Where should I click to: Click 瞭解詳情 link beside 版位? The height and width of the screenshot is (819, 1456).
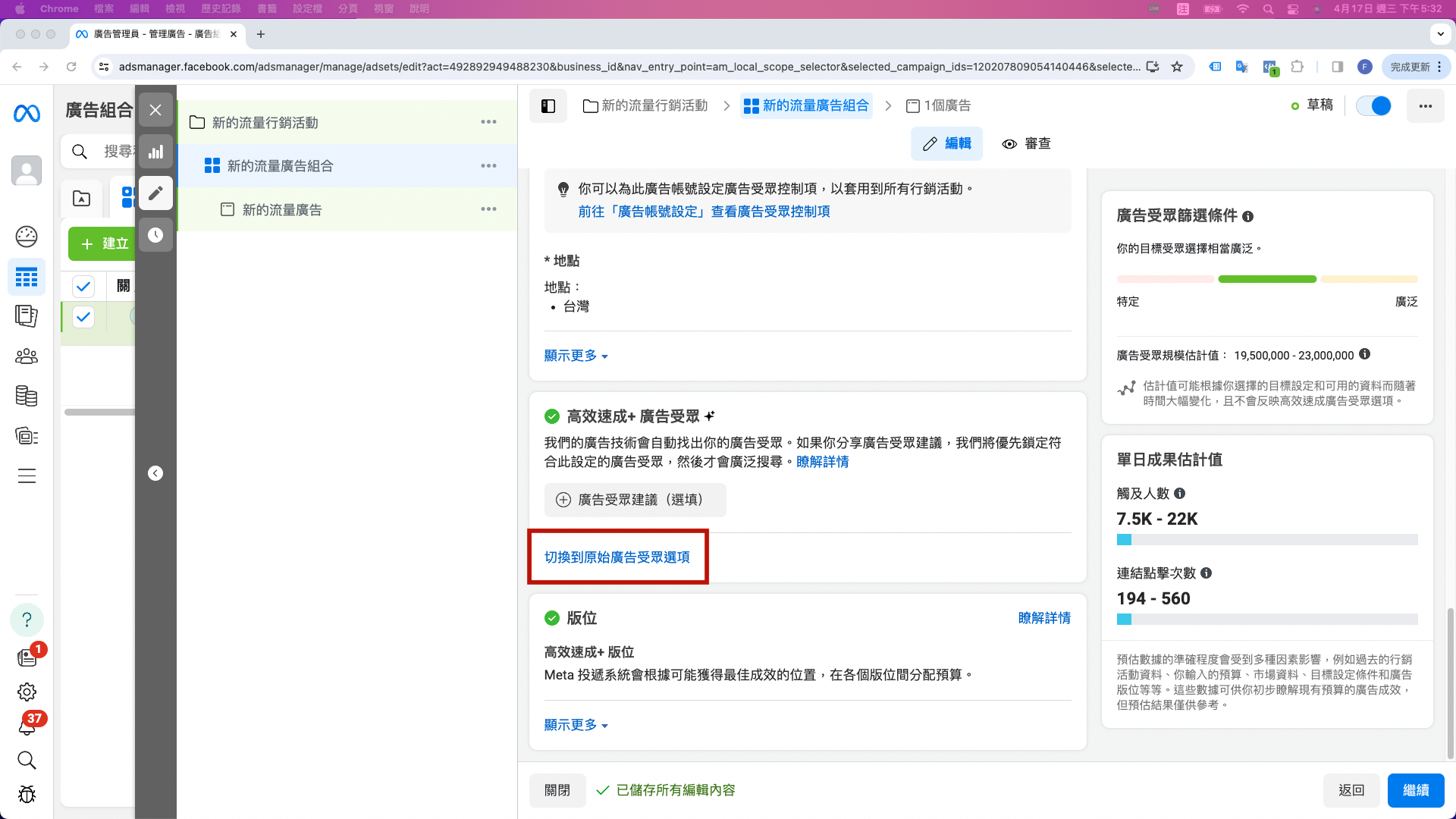(1044, 618)
